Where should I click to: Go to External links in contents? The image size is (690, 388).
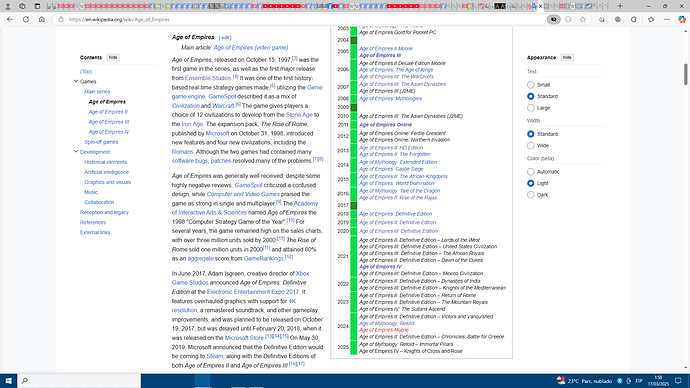pos(95,232)
